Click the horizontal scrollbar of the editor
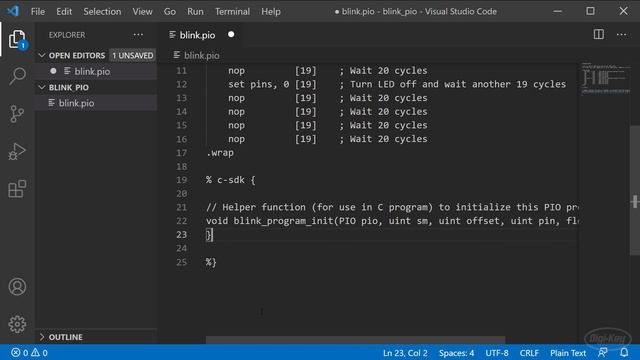Viewport: 640px width, 360px height. coord(355,340)
